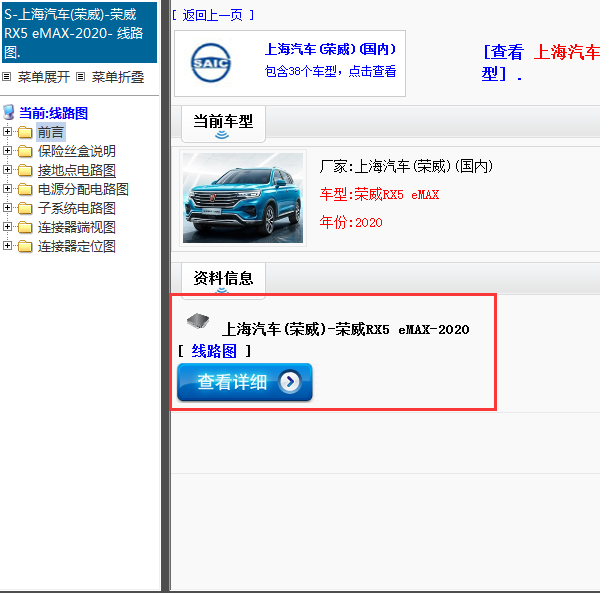
Task: Open the 上海汽车(荣威)(国内) brand link
Action: (330, 49)
